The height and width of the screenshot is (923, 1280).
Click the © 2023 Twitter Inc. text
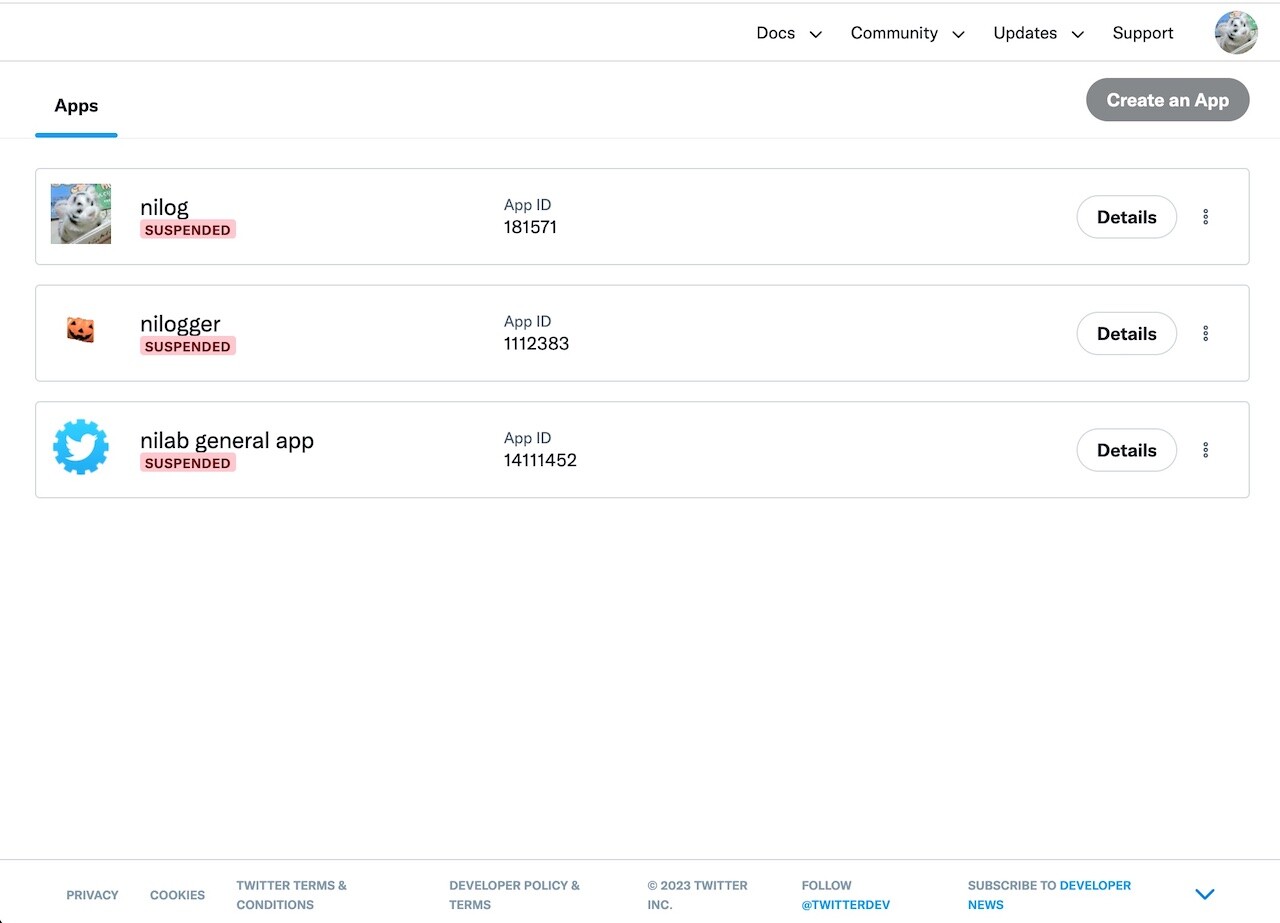[697, 895]
